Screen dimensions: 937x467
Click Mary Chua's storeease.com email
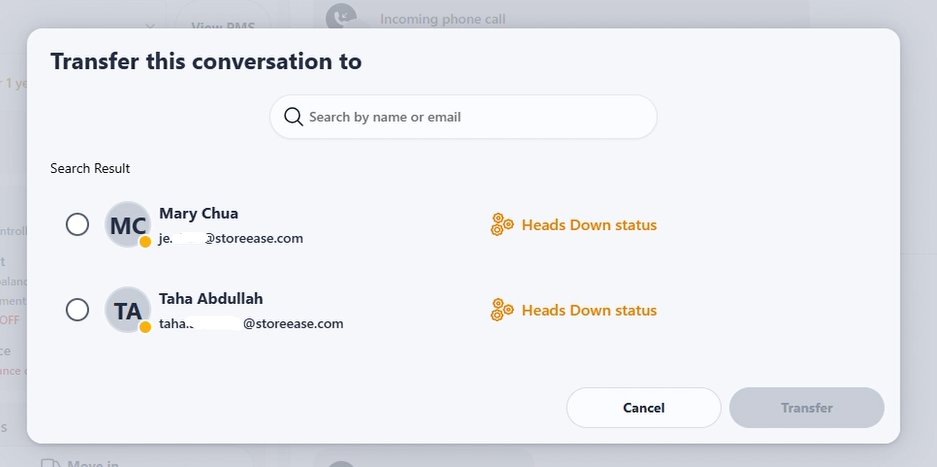(x=231, y=238)
